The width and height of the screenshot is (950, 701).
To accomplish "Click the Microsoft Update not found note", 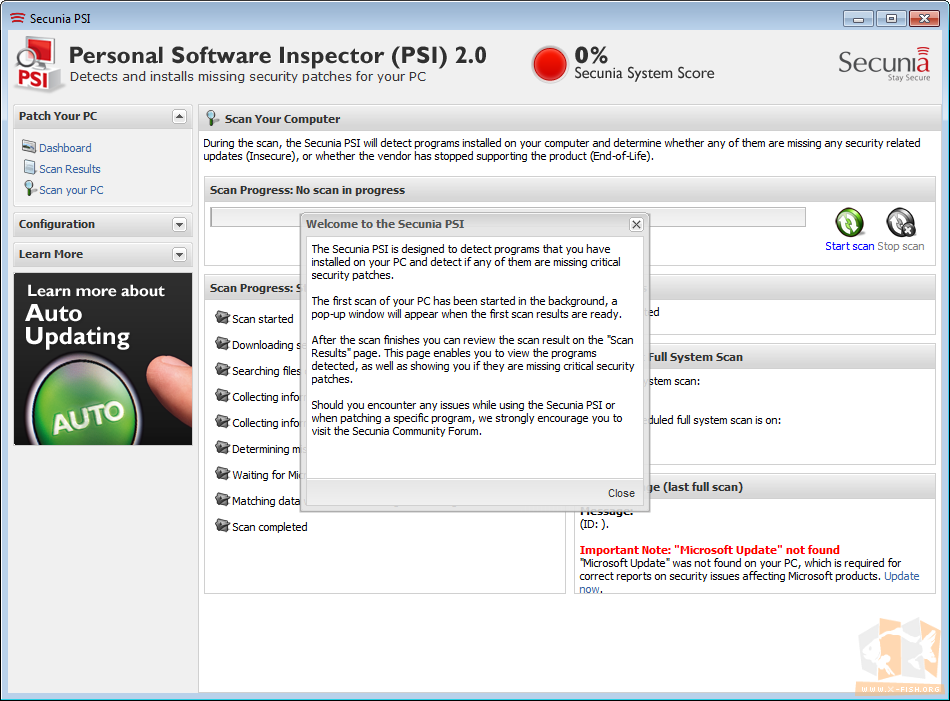I will tap(709, 550).
